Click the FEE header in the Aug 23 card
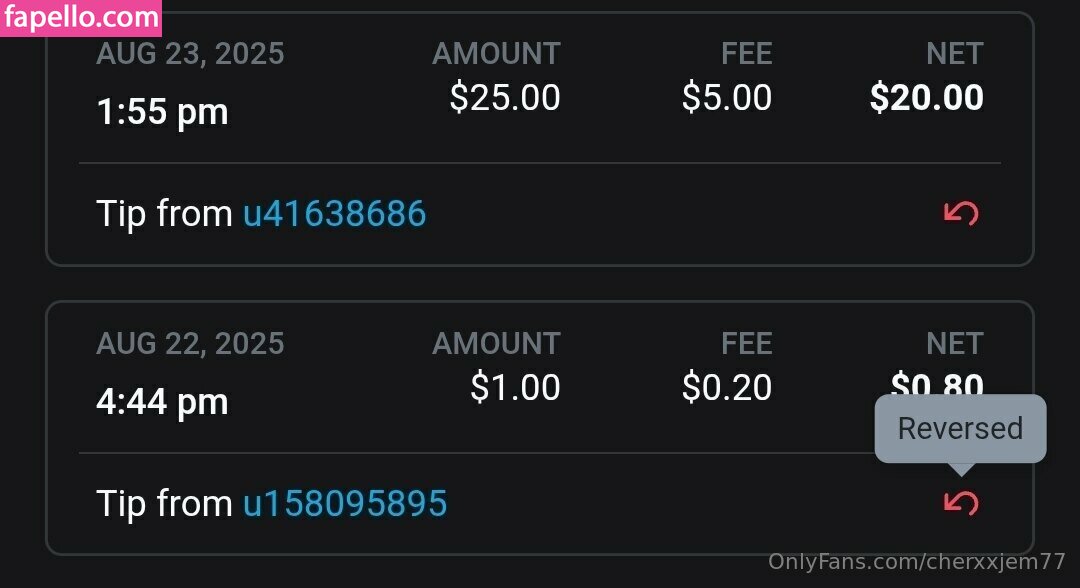Viewport: 1080px width, 588px height. 747,53
